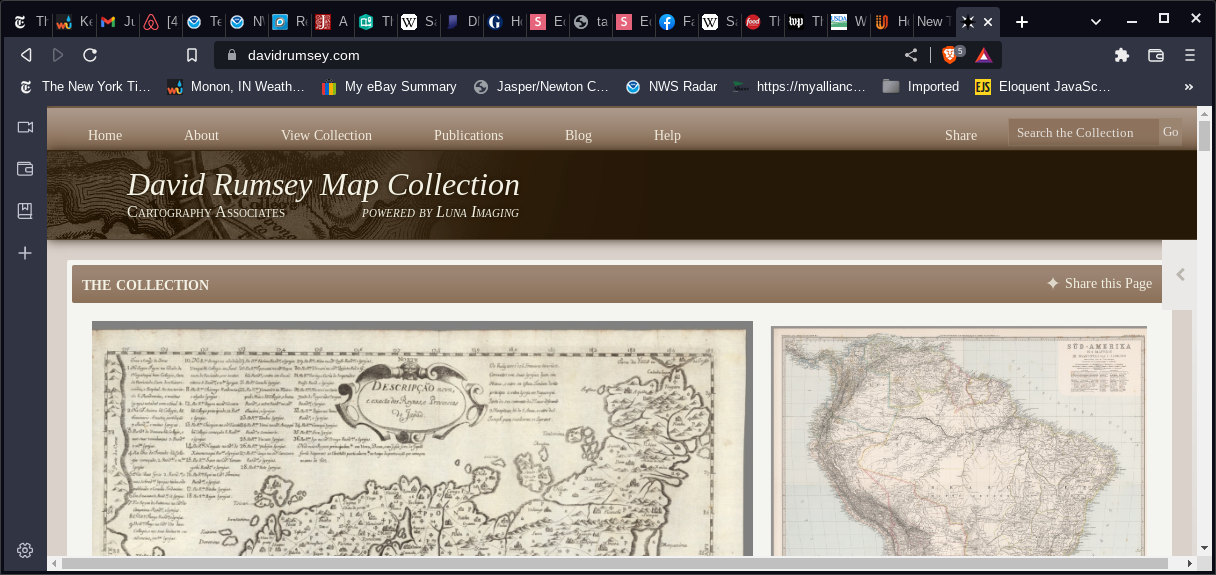Switch to the Facebook tab
The height and width of the screenshot is (575, 1216).
coord(677,21)
